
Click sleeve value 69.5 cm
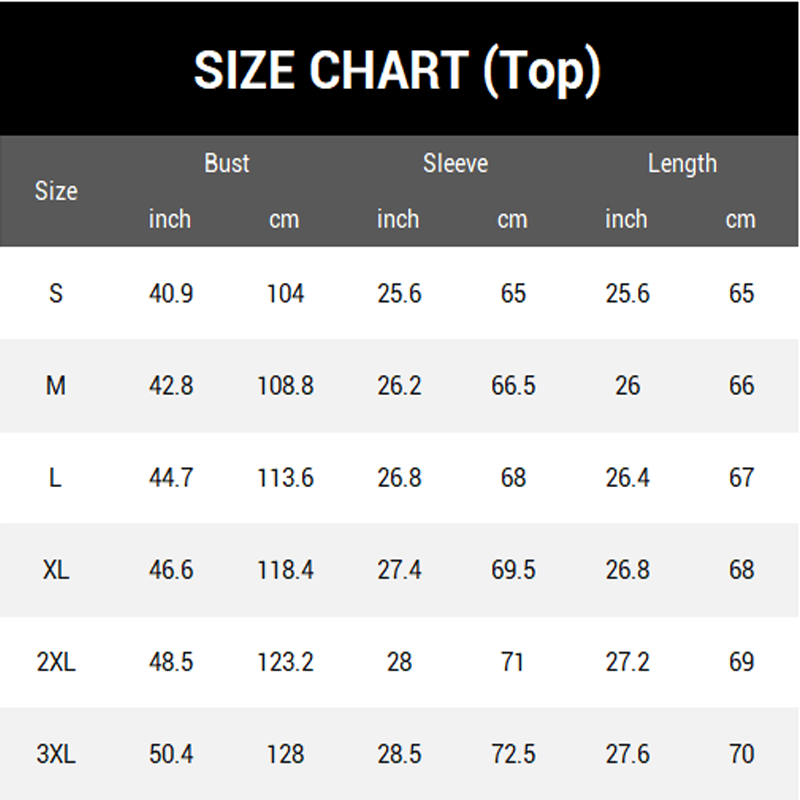tap(513, 569)
